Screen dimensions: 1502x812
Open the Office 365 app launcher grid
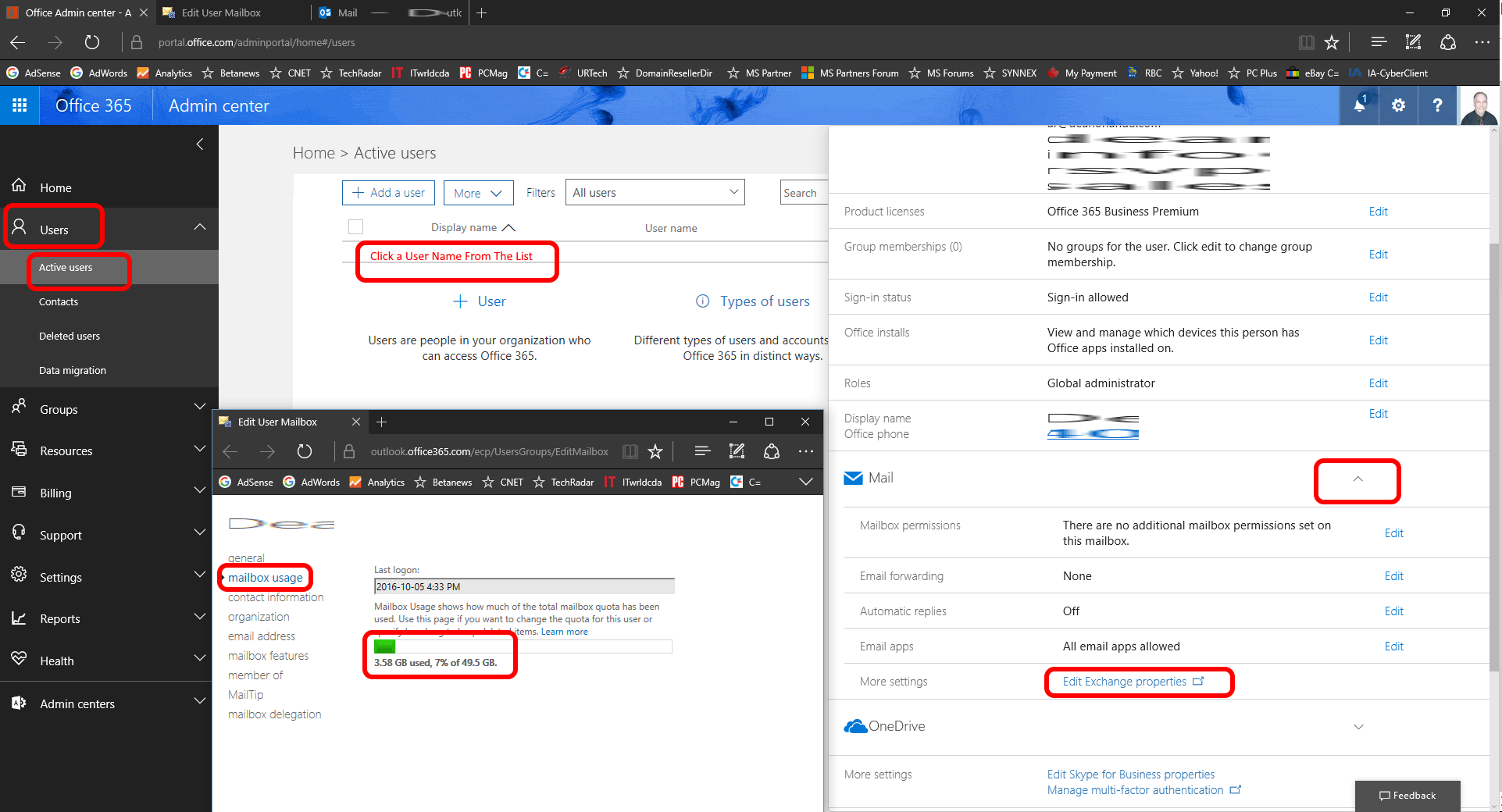[20, 105]
